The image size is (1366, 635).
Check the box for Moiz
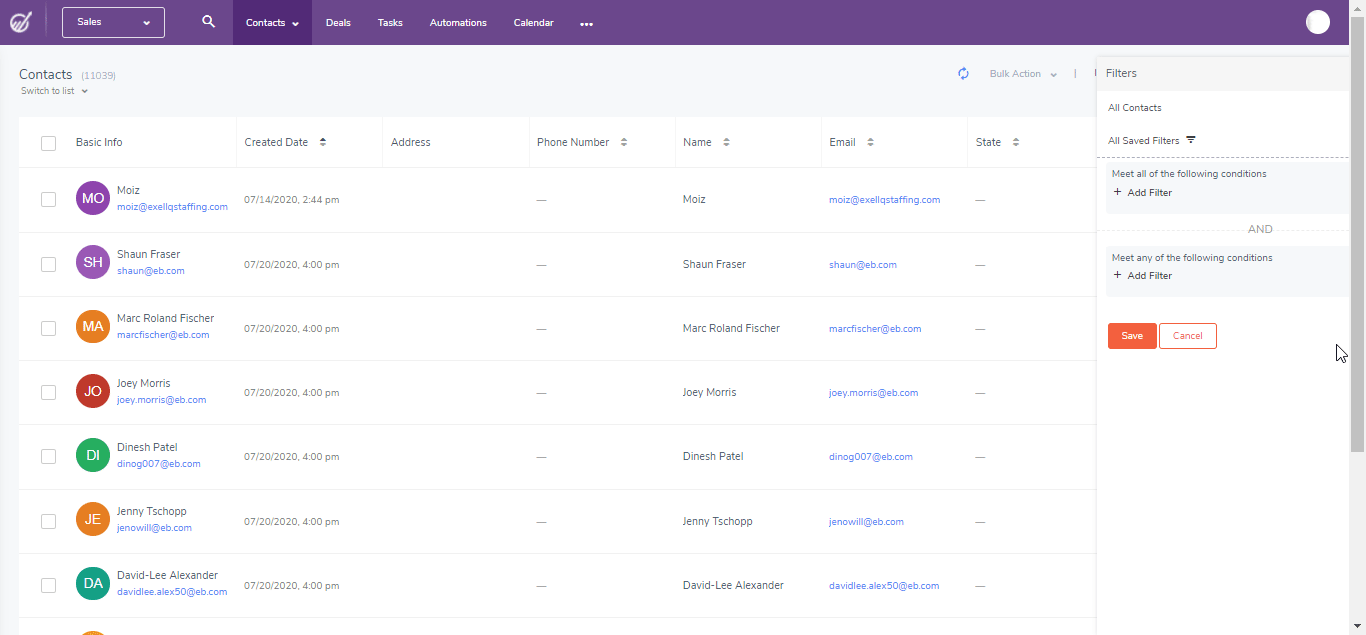pos(48,199)
